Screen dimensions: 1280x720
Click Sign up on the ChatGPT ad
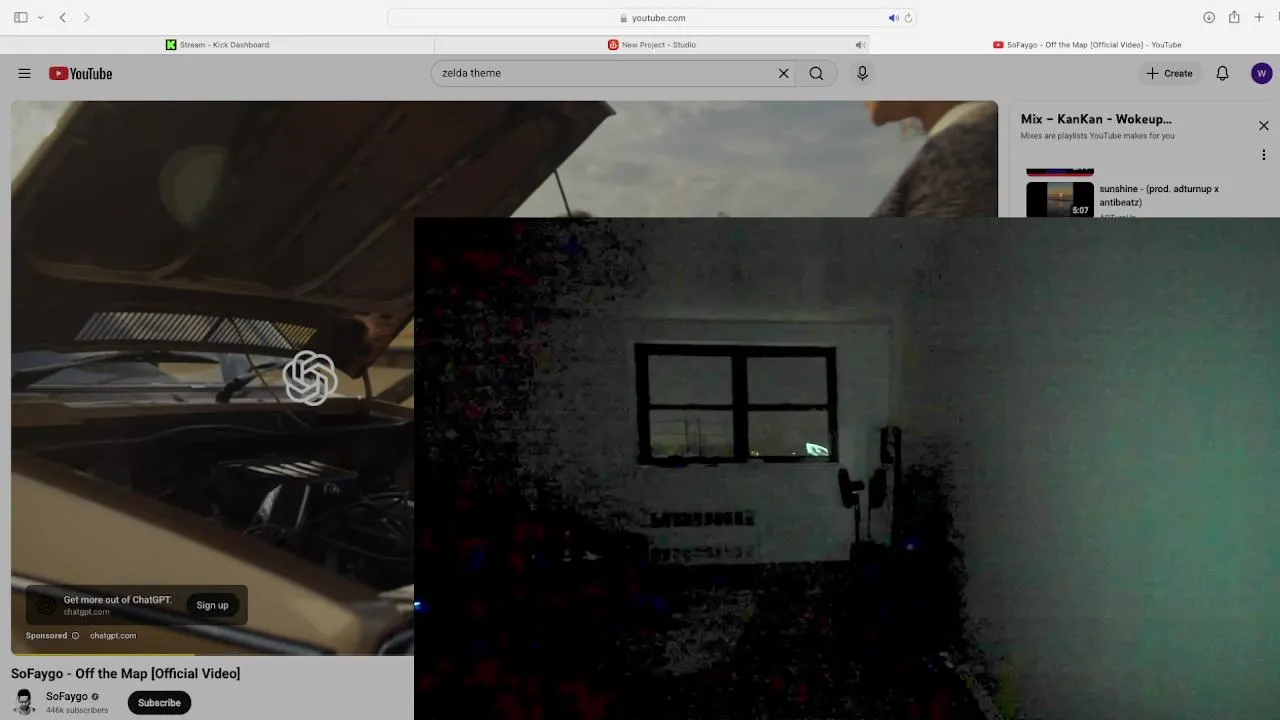212,605
